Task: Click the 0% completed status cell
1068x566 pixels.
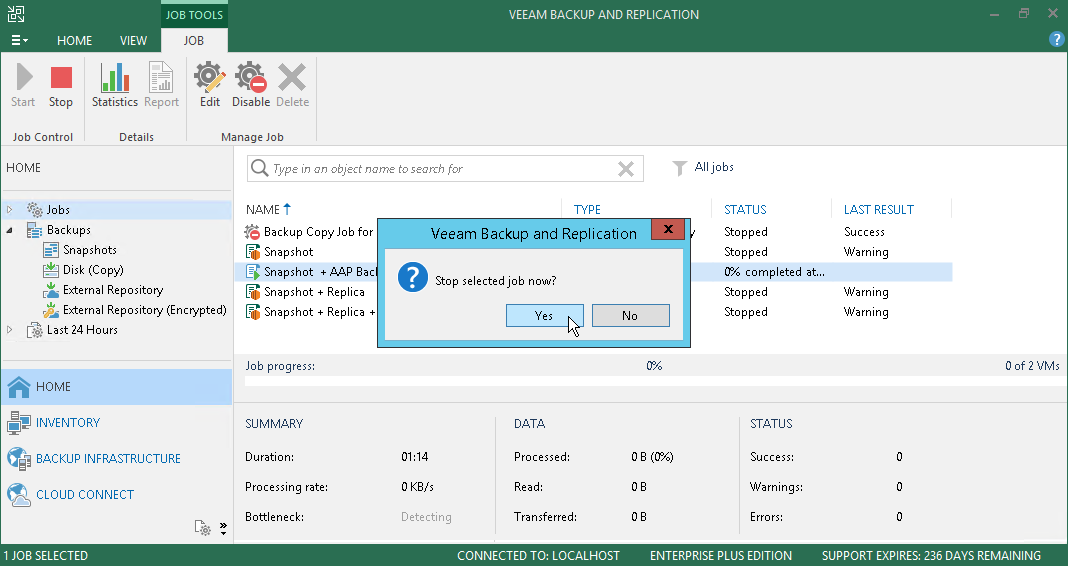Action: pos(774,272)
